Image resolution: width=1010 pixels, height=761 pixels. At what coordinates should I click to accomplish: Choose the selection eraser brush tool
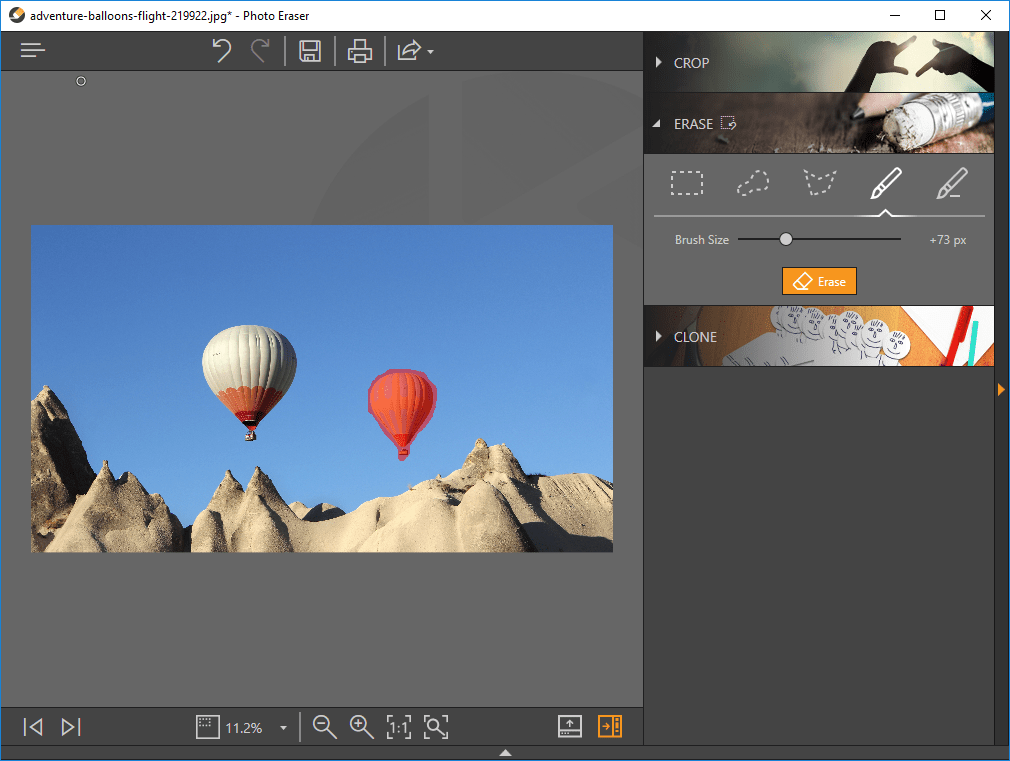pyautogui.click(x=952, y=183)
